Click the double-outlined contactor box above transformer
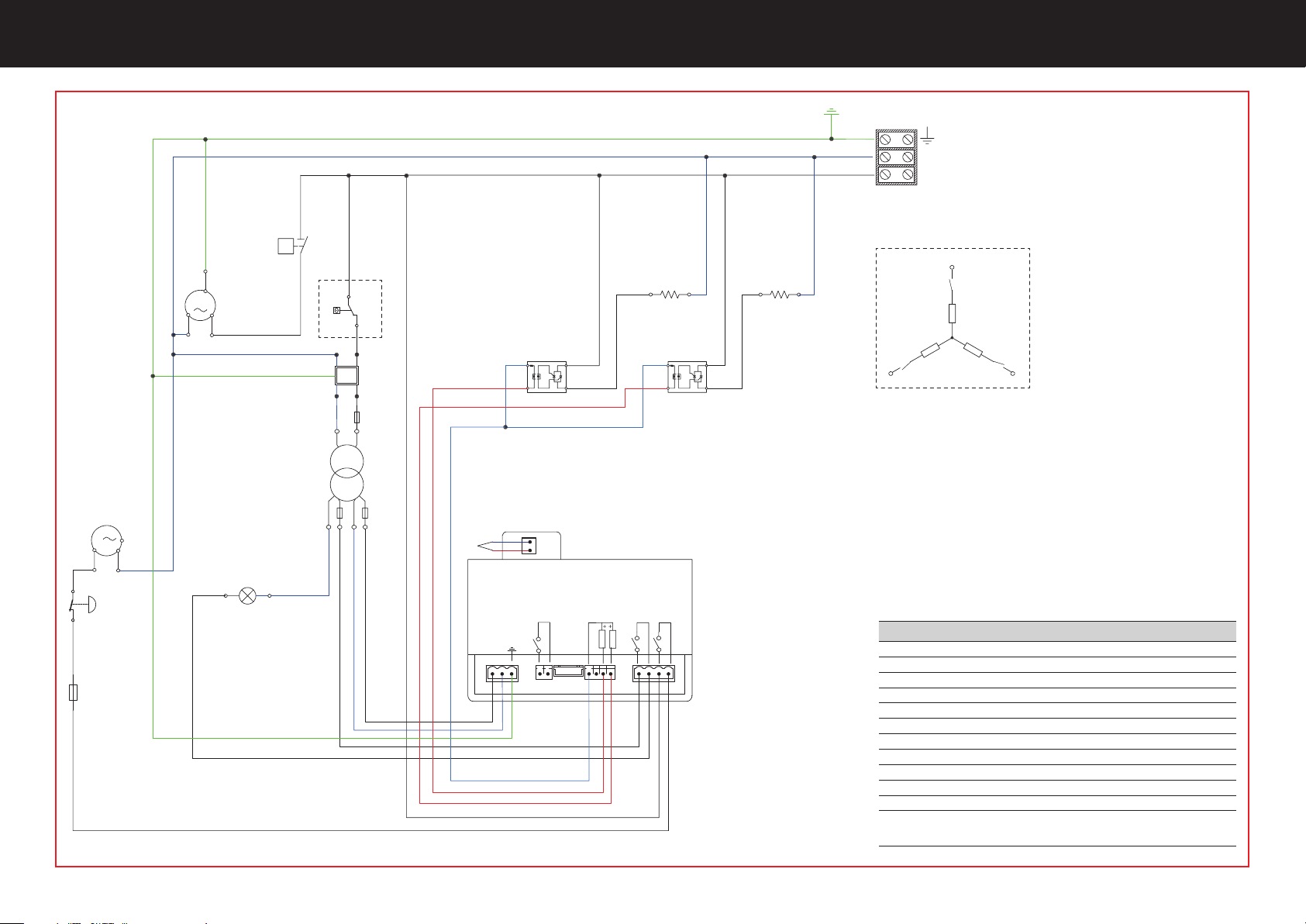The width and height of the screenshot is (1306, 924). pos(346,376)
